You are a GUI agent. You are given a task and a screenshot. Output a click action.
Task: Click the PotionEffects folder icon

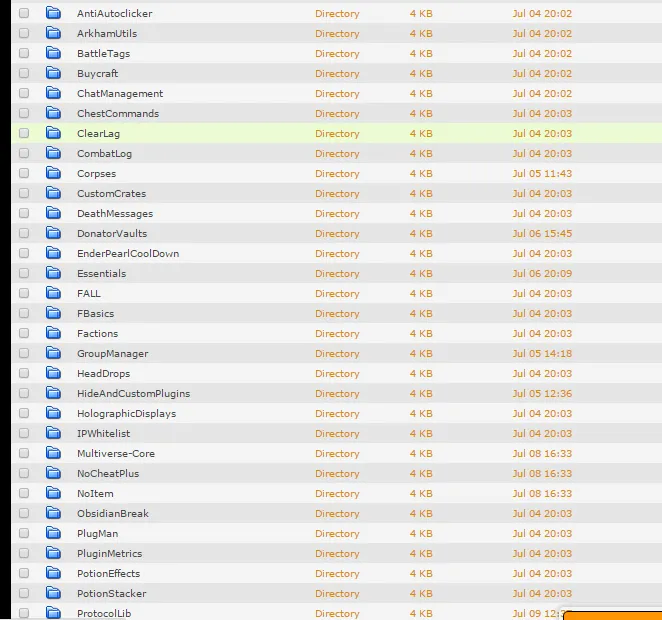(x=53, y=573)
